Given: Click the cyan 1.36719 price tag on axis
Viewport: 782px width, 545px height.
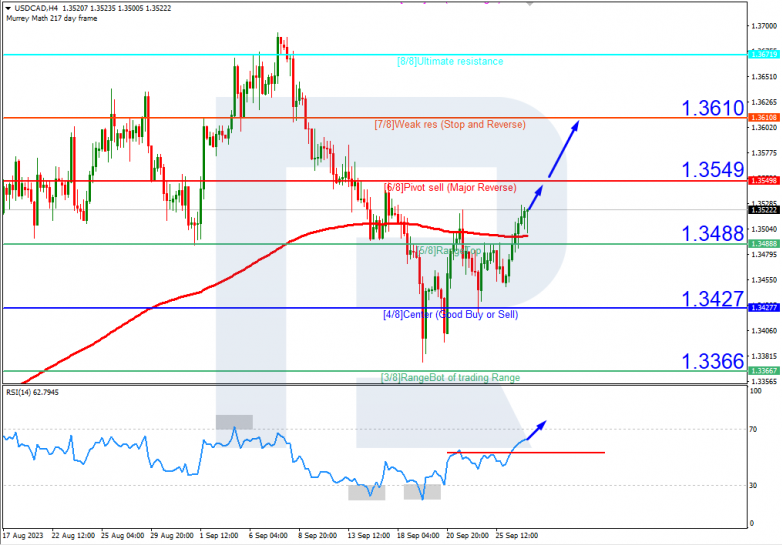Looking at the screenshot, I should pos(764,54).
